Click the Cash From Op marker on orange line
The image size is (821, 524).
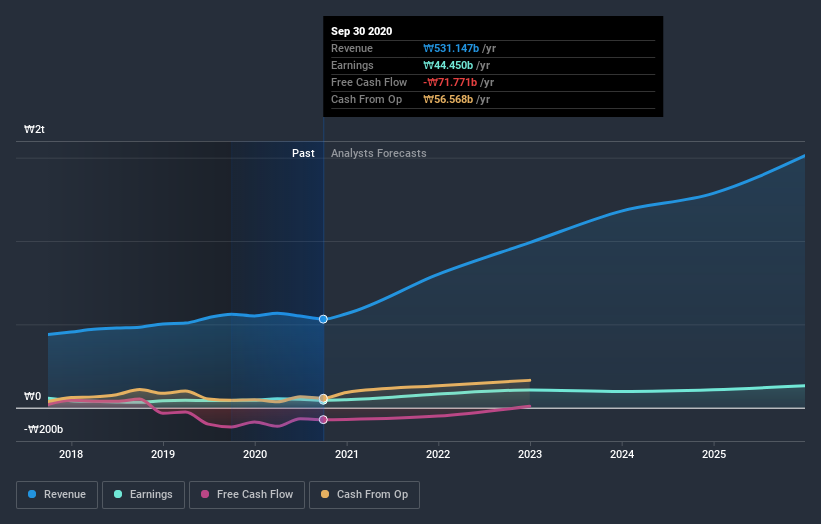323,398
